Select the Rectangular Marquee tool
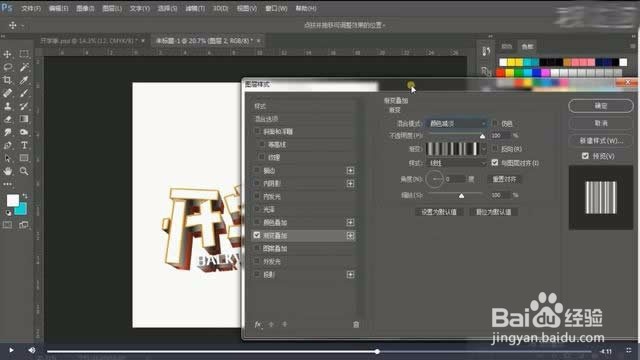 (24, 54)
